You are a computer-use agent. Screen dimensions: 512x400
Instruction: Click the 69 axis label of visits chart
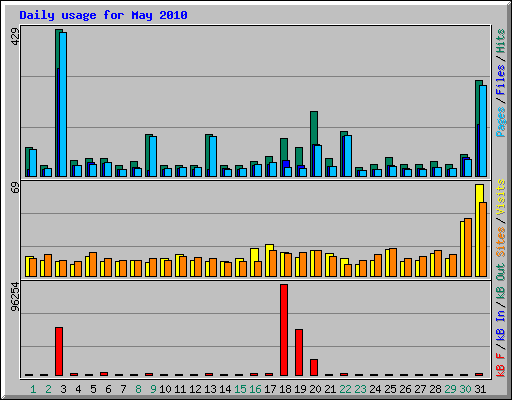pos(15,188)
